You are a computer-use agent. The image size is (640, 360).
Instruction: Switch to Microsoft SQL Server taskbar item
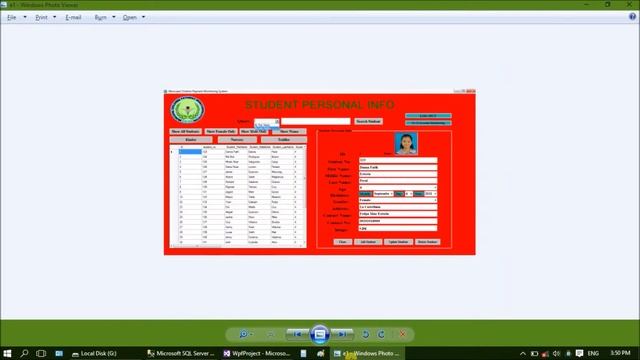[x=180, y=353]
